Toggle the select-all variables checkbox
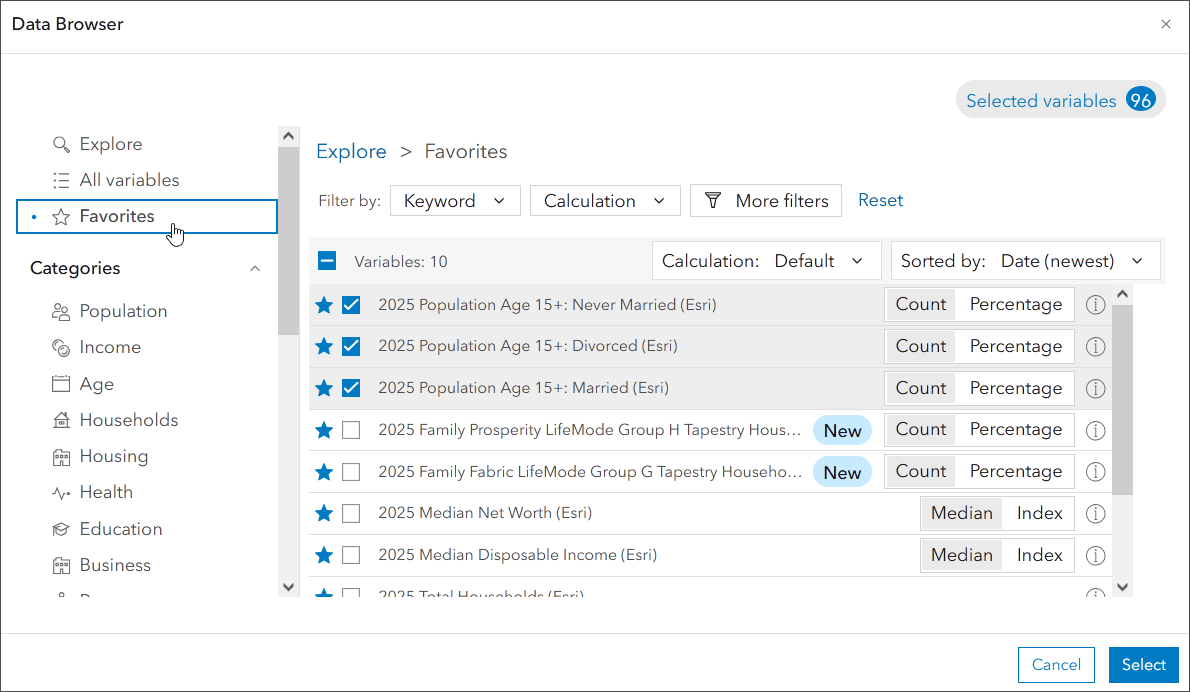This screenshot has width=1190, height=692. tap(327, 261)
